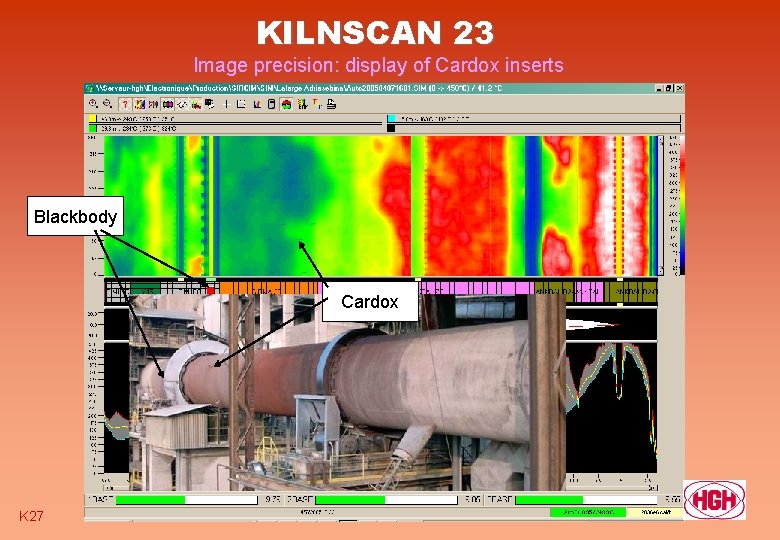Click the window title bar file path
The width and height of the screenshot is (780, 540).
(x=298, y=89)
